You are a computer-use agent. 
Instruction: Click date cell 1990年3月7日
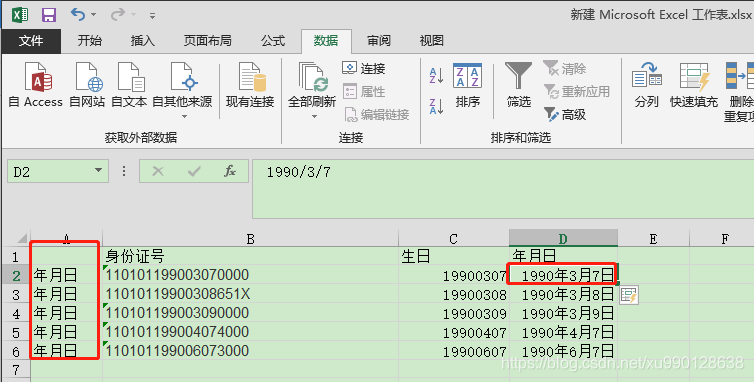coord(563,275)
